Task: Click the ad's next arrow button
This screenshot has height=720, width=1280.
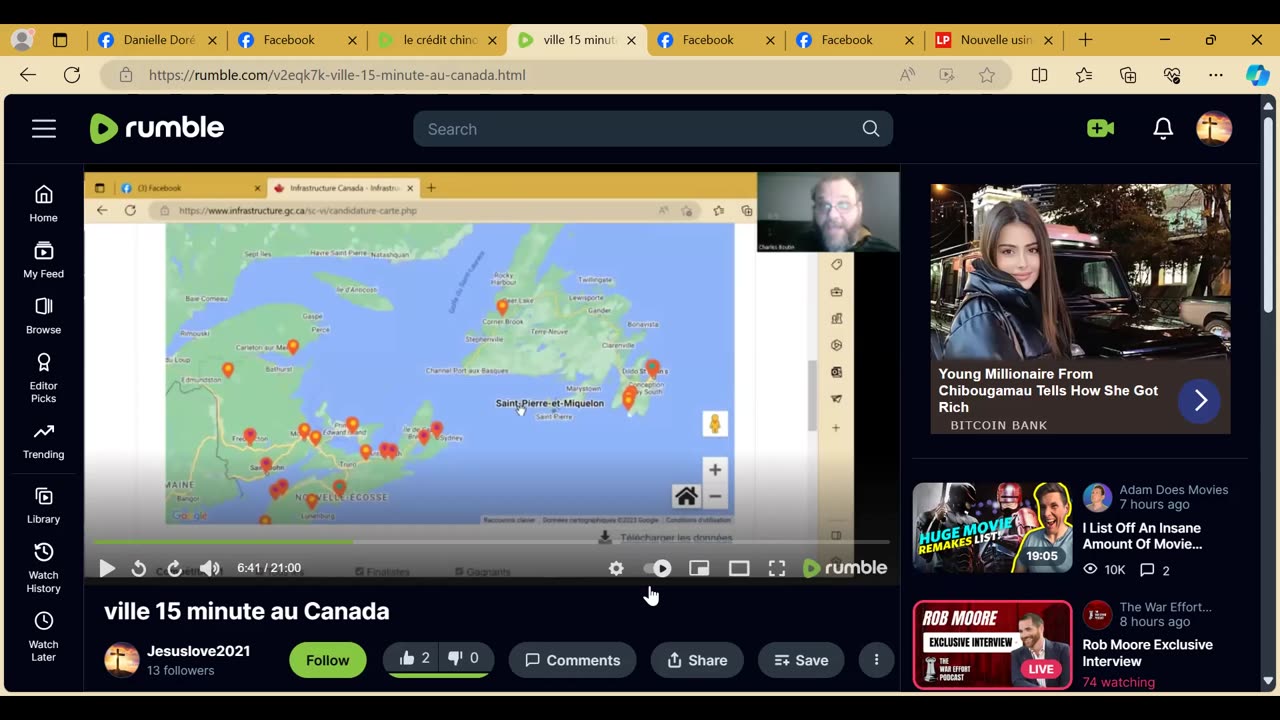Action: click(x=1200, y=401)
